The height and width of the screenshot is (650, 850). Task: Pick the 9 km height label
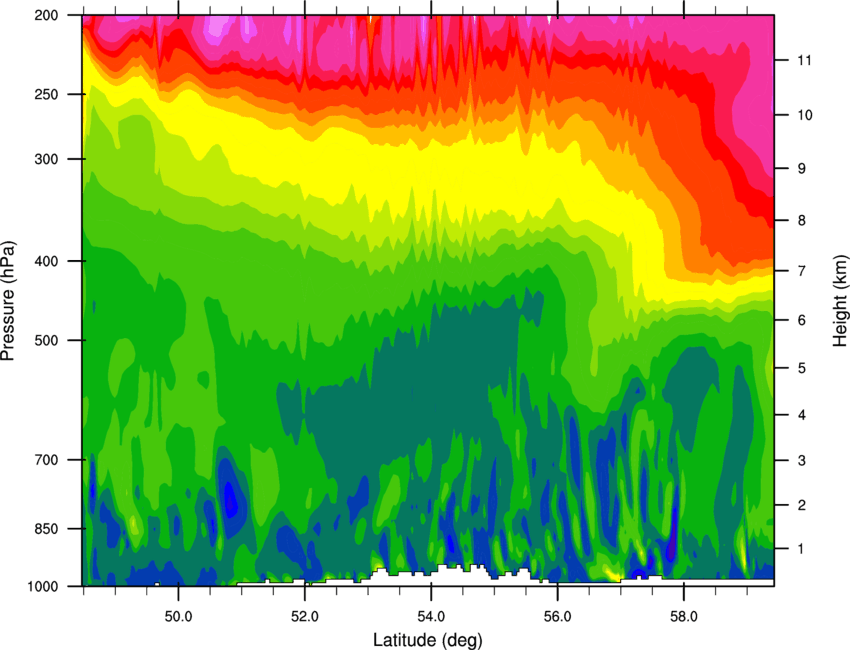click(x=802, y=168)
